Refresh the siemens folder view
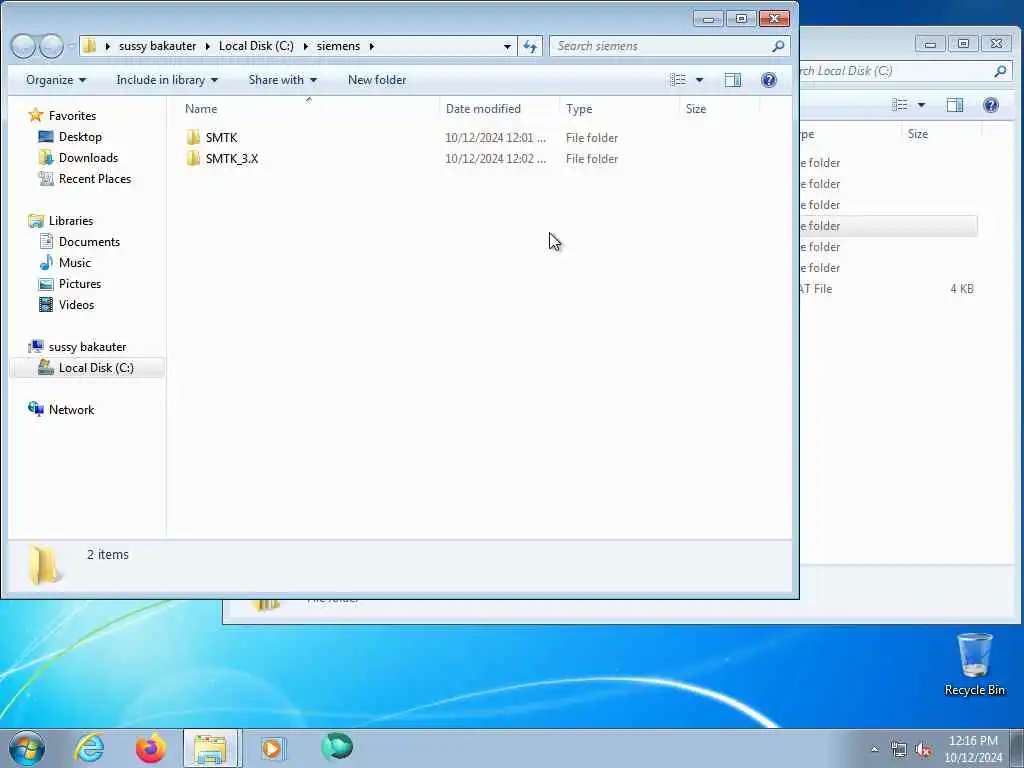This screenshot has height=768, width=1024. point(530,46)
